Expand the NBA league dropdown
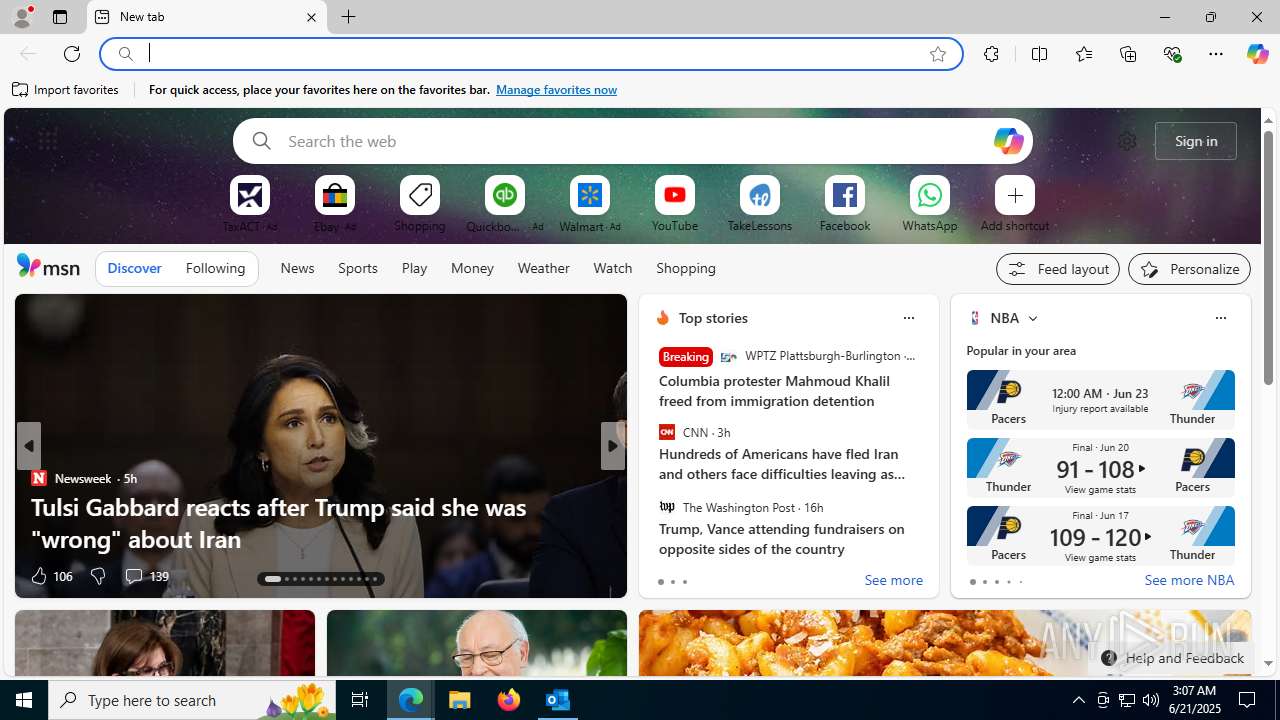The image size is (1280, 720). coord(1032,318)
